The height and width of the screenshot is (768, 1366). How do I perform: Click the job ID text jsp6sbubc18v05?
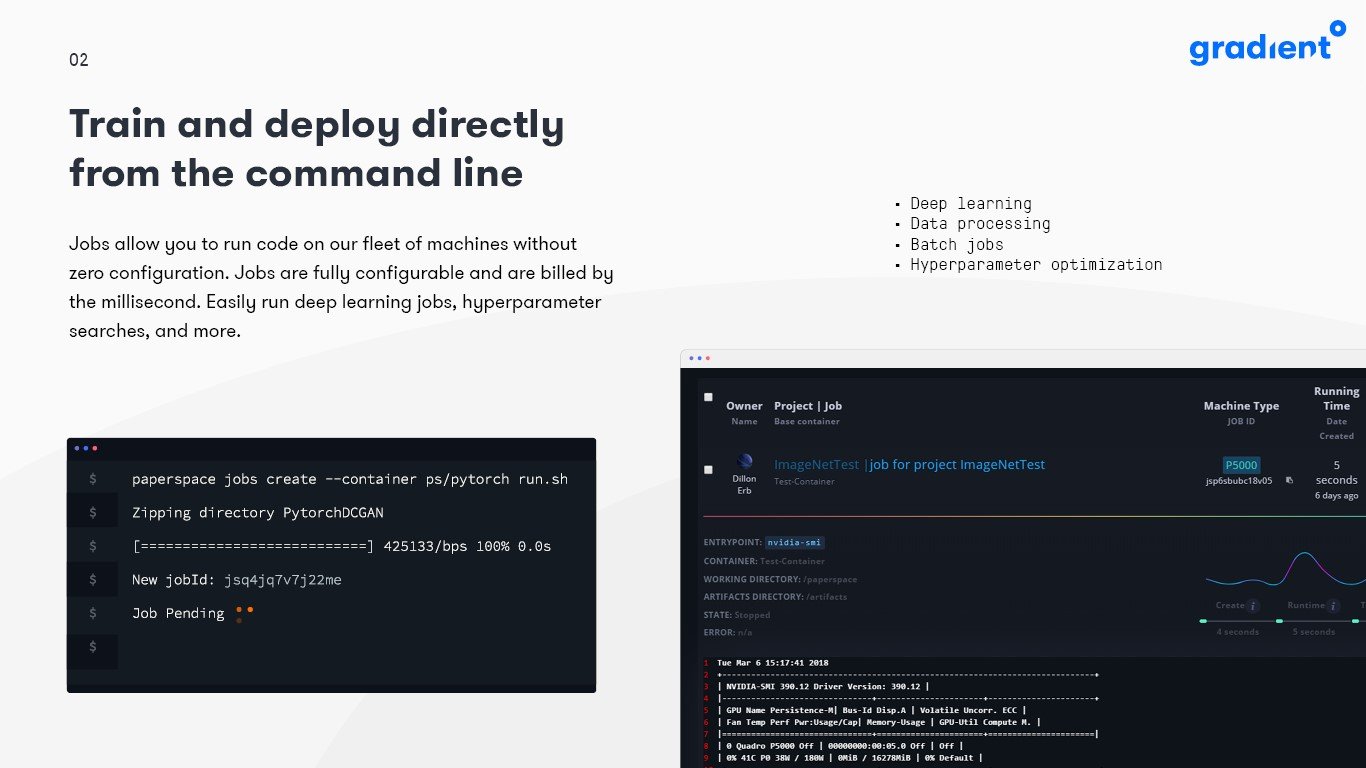pos(1238,481)
